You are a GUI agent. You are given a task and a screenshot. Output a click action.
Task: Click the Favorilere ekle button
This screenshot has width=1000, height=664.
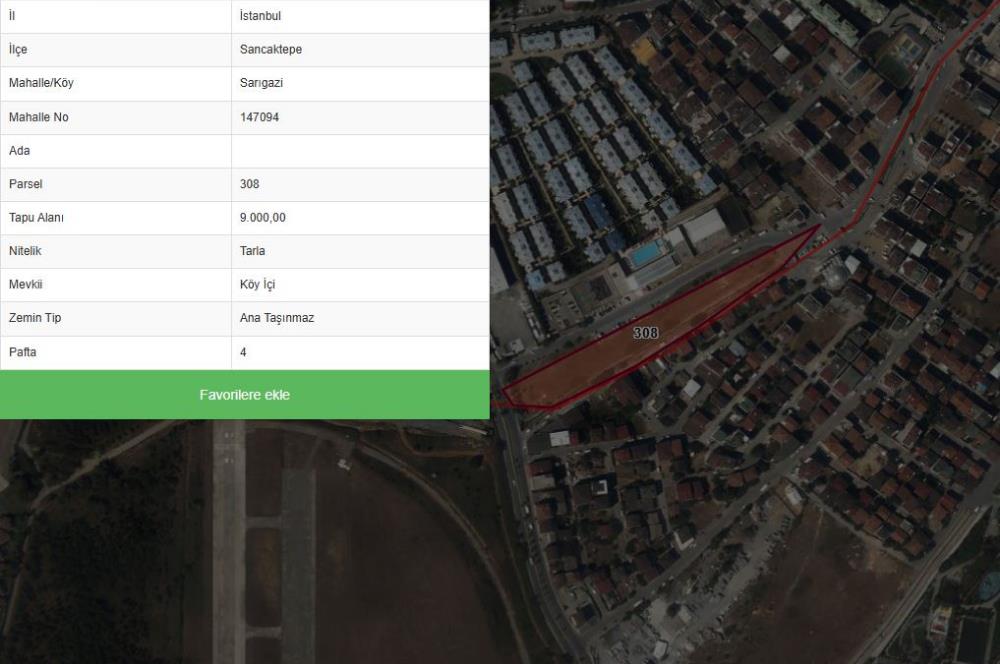click(244, 395)
